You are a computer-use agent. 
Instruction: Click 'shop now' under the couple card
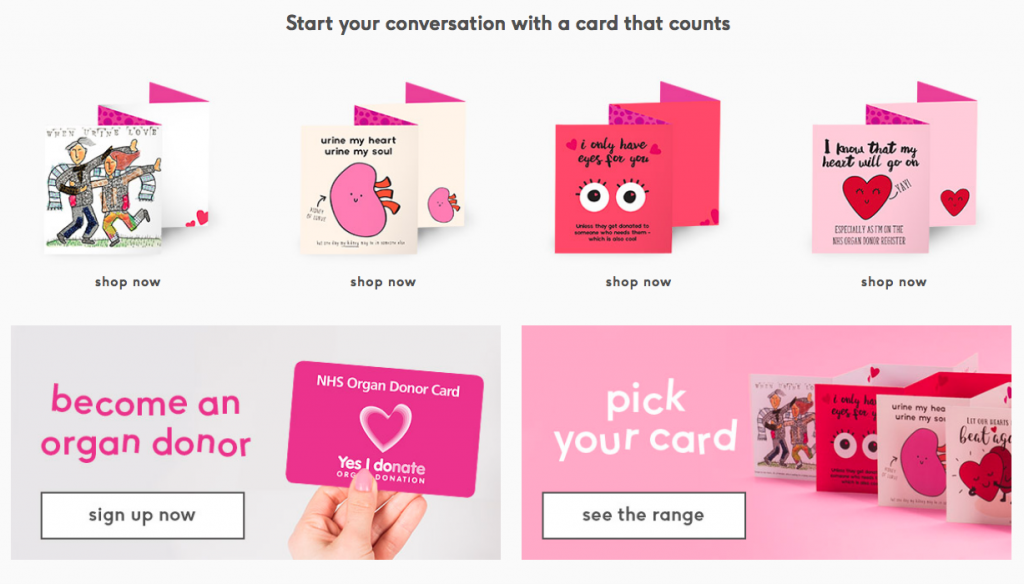click(x=127, y=282)
